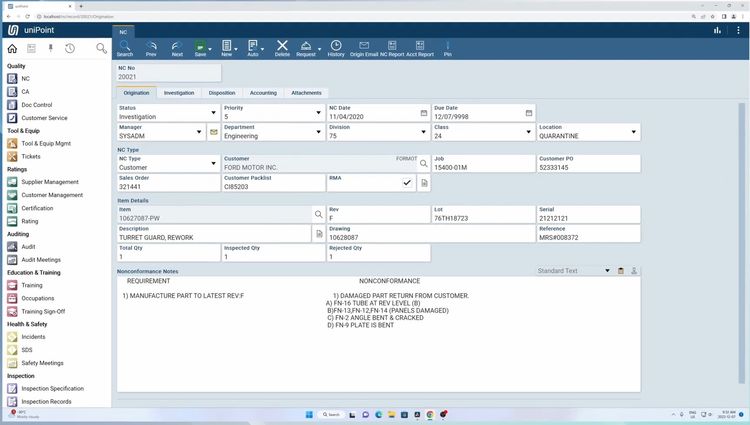Open taskbar Search box

pyautogui.click(x=331, y=414)
